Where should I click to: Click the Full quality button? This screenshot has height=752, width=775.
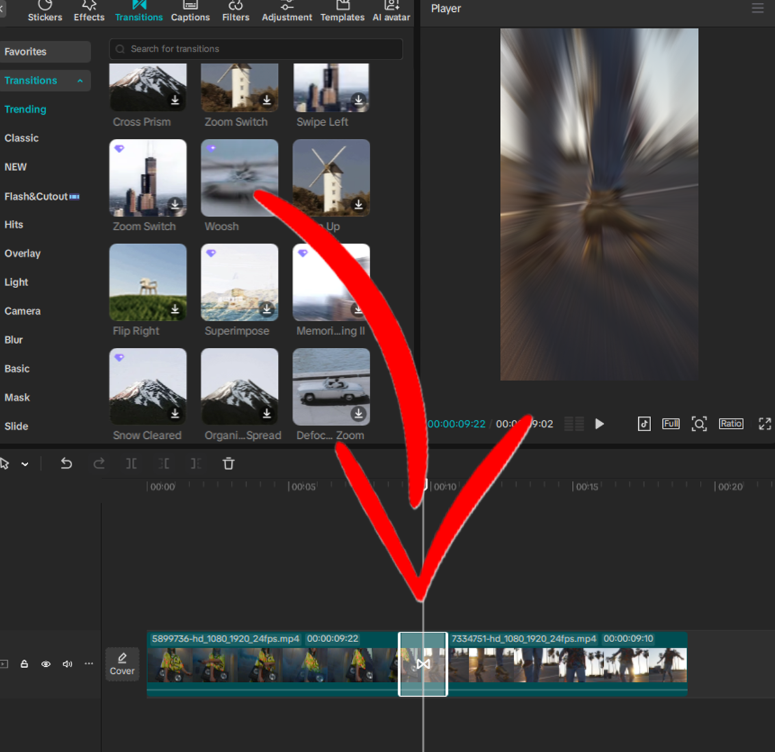pos(671,424)
